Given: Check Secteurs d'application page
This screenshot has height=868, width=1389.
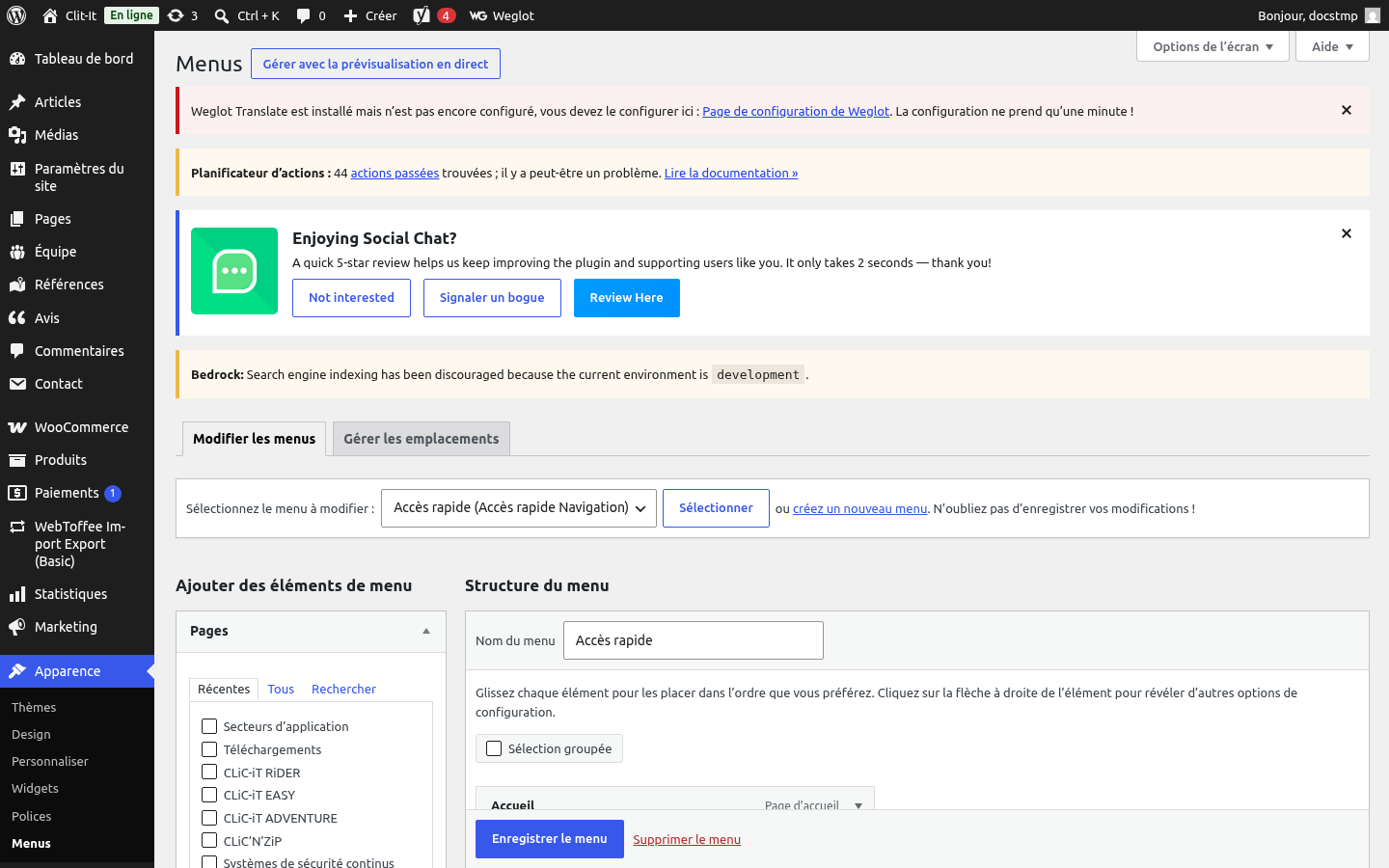Looking at the screenshot, I should [x=209, y=726].
